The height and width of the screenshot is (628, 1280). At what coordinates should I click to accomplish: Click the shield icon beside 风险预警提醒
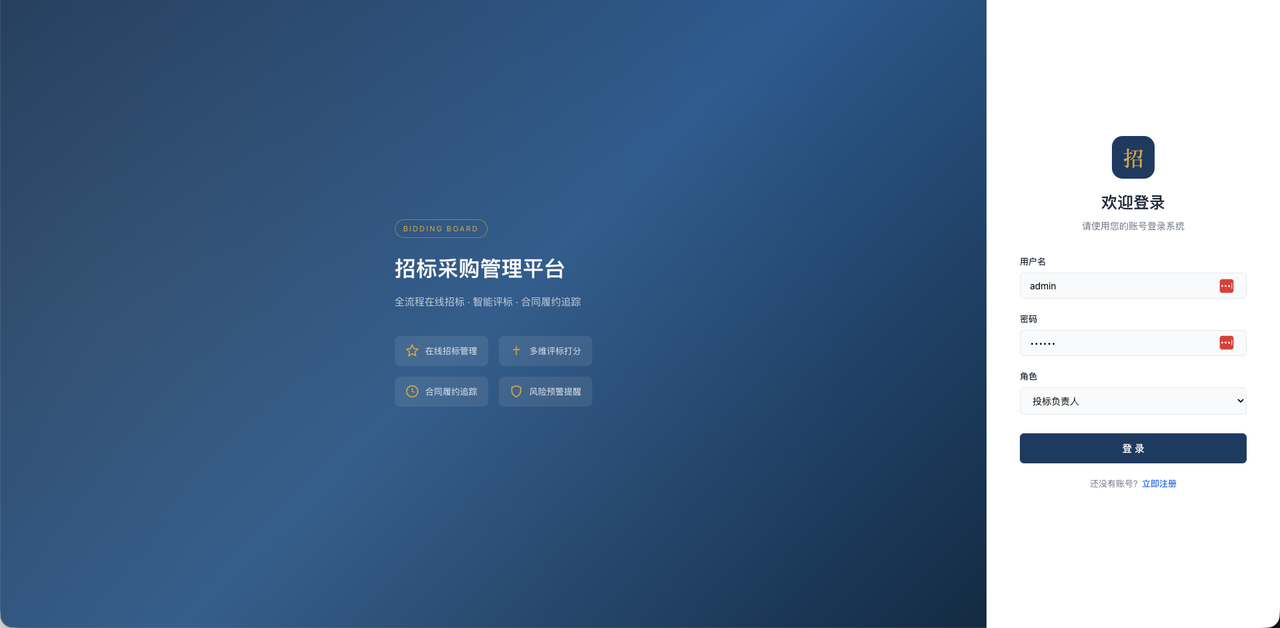coord(516,391)
